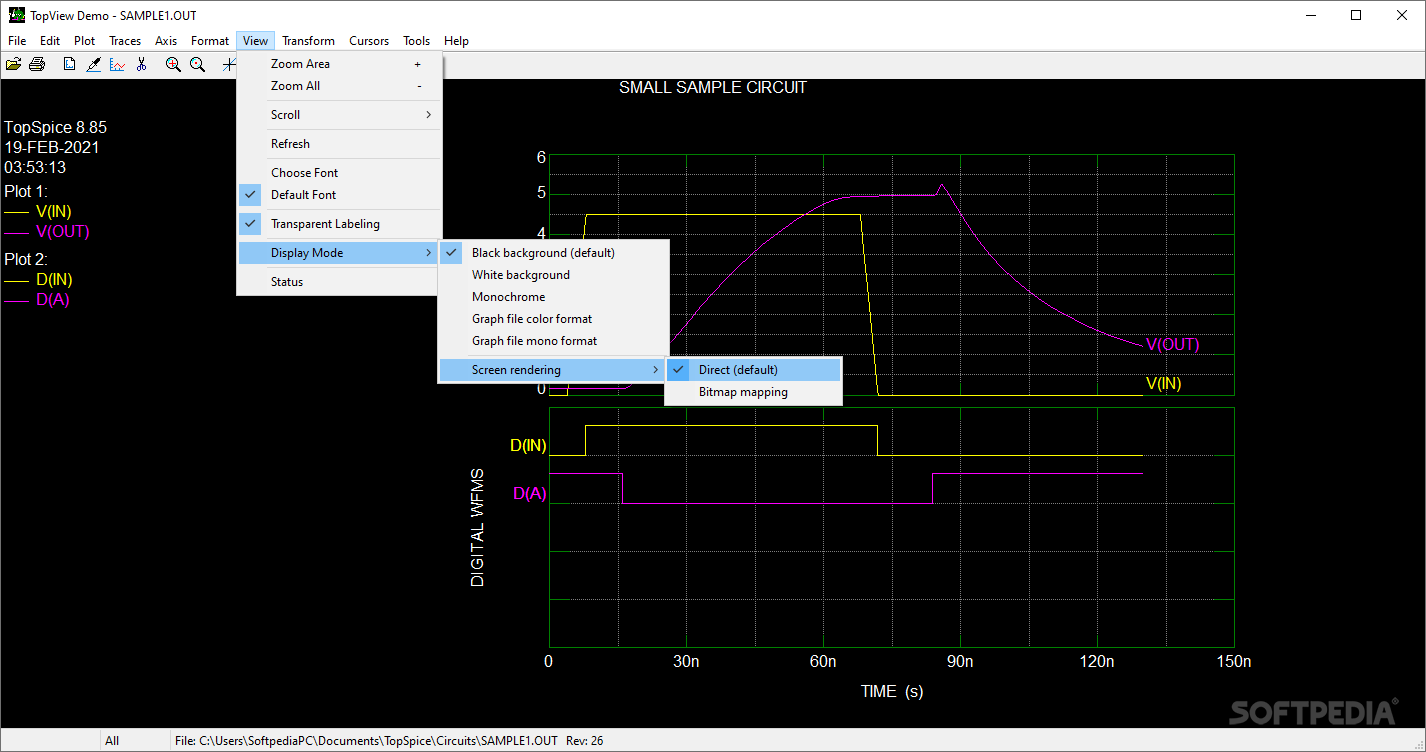Click the open file folder icon
This screenshot has width=1426, height=752.
[13, 65]
